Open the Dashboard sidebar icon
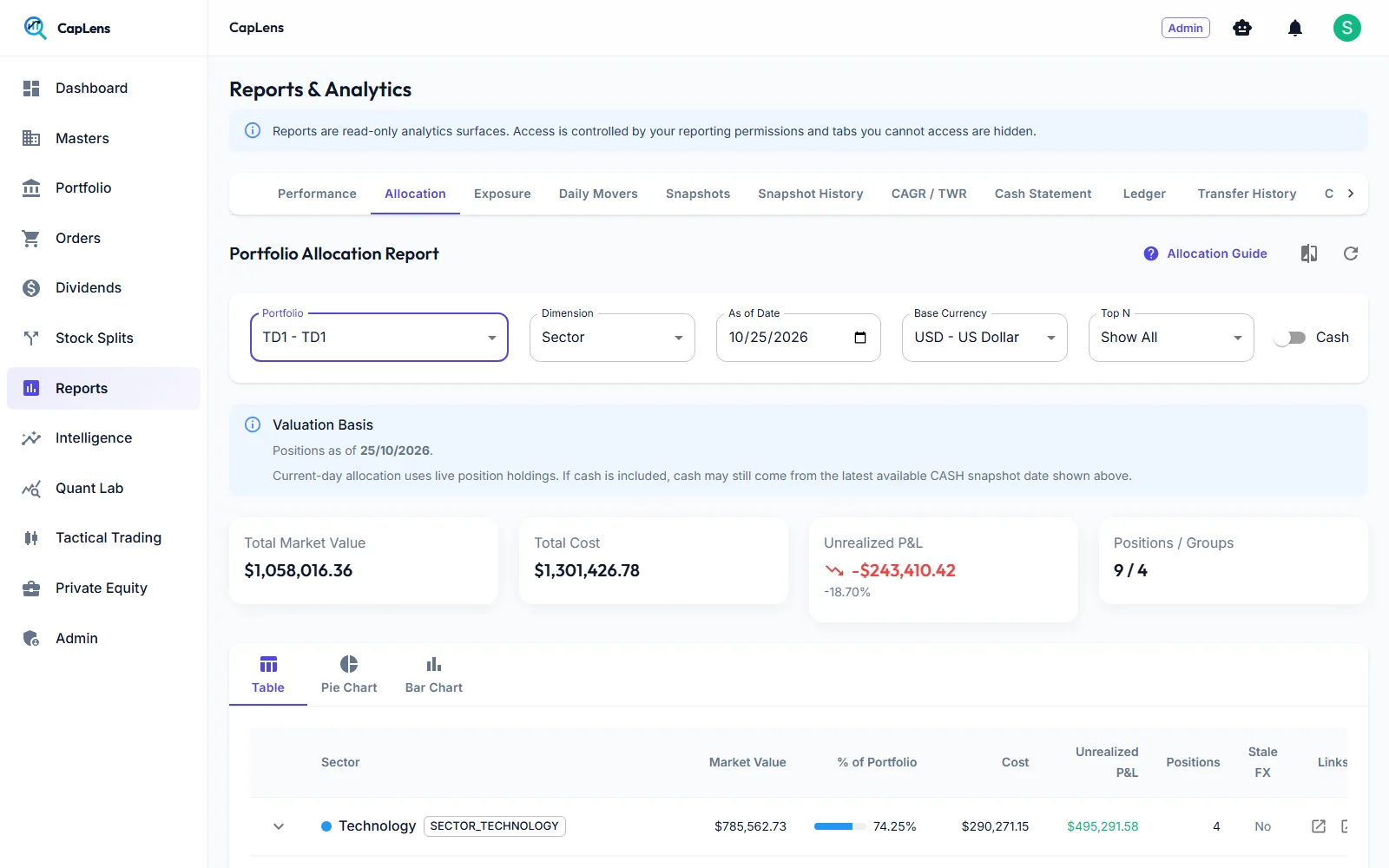 tap(31, 89)
